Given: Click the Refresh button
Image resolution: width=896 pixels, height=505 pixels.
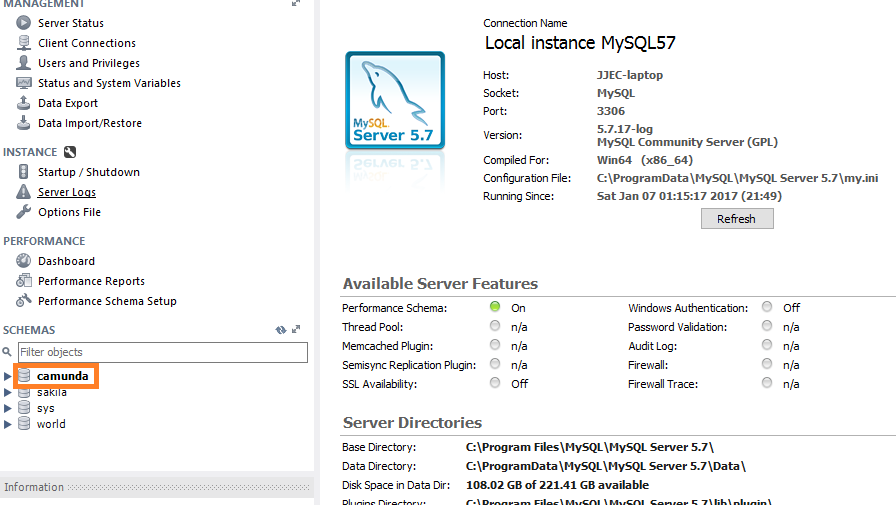Looking at the screenshot, I should pos(737,219).
